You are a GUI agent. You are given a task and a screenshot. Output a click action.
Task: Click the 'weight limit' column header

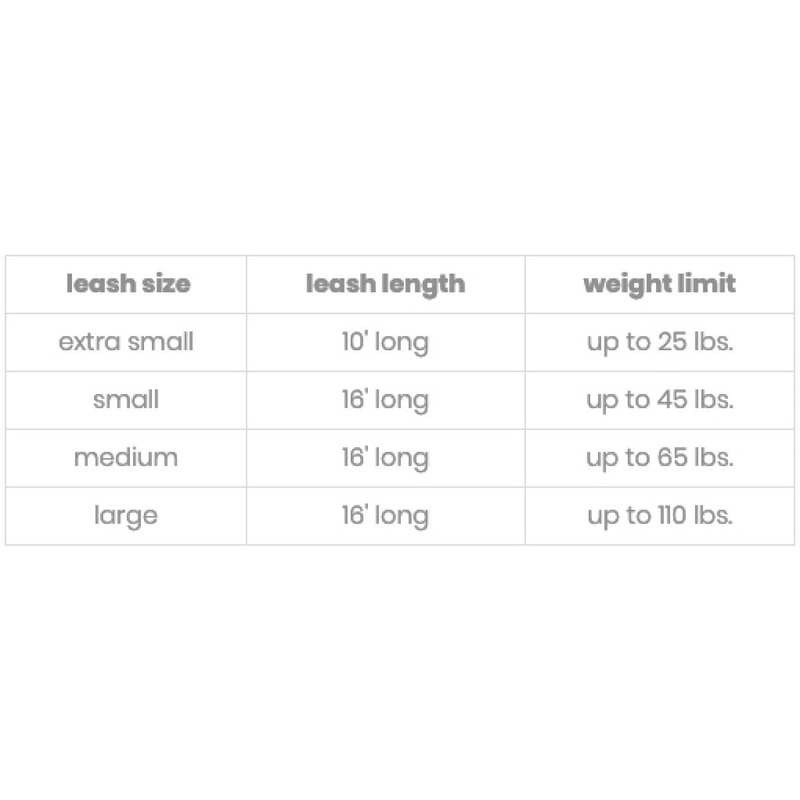(x=659, y=283)
